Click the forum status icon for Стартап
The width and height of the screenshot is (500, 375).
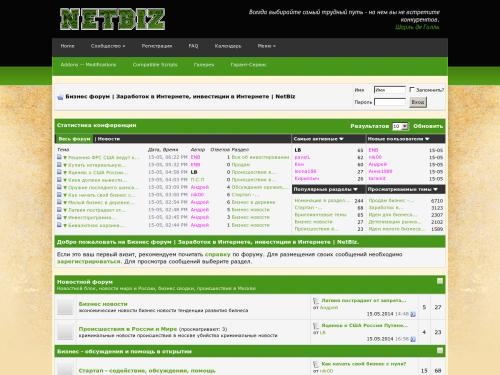[x=65, y=368]
